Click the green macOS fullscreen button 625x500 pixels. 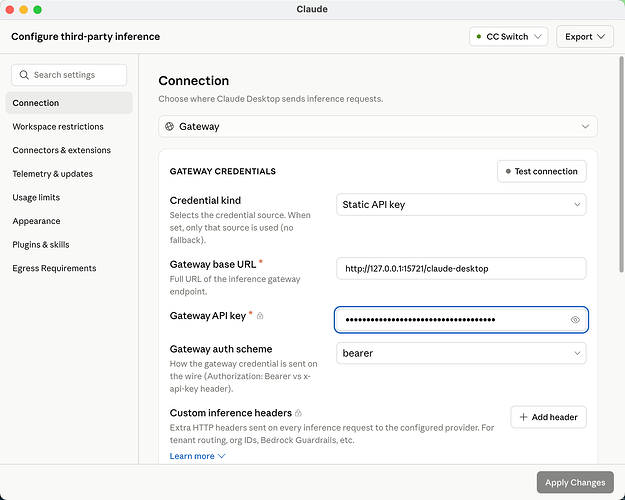point(37,10)
